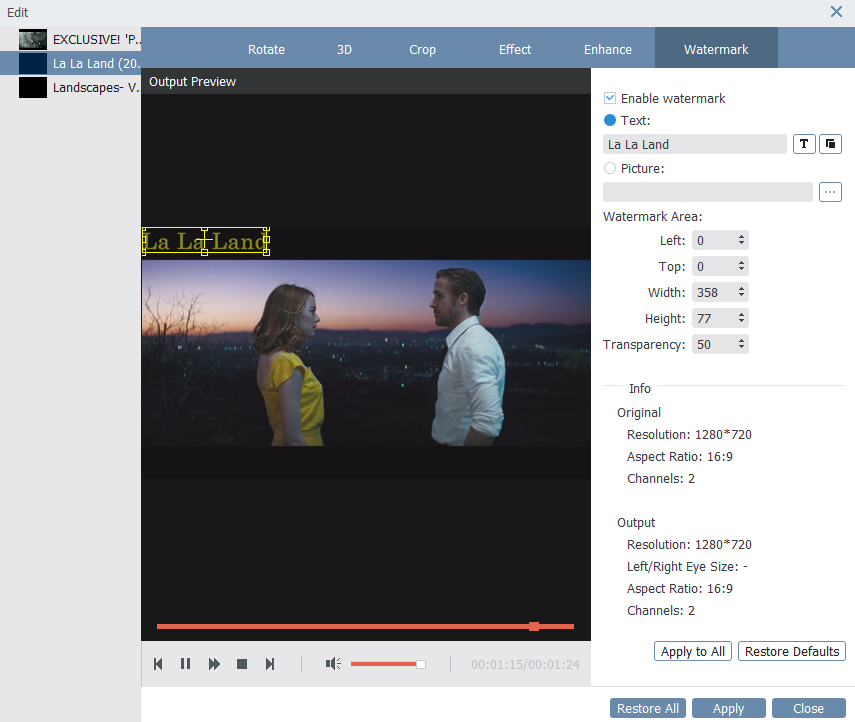Click the watermark text input field

(x=695, y=144)
